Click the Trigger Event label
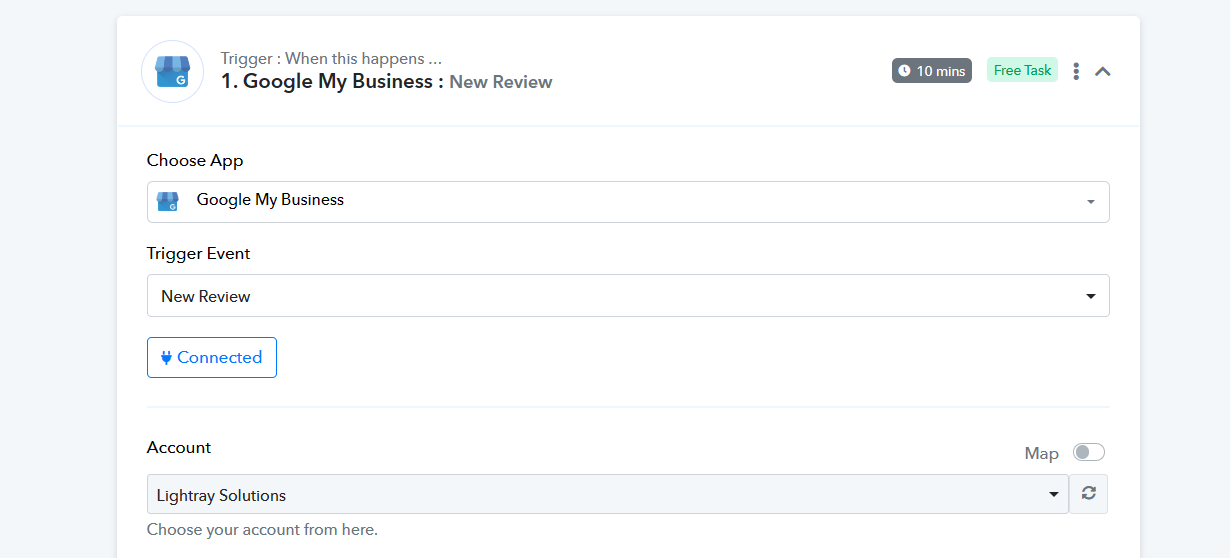This screenshot has width=1230, height=558. coord(198,254)
